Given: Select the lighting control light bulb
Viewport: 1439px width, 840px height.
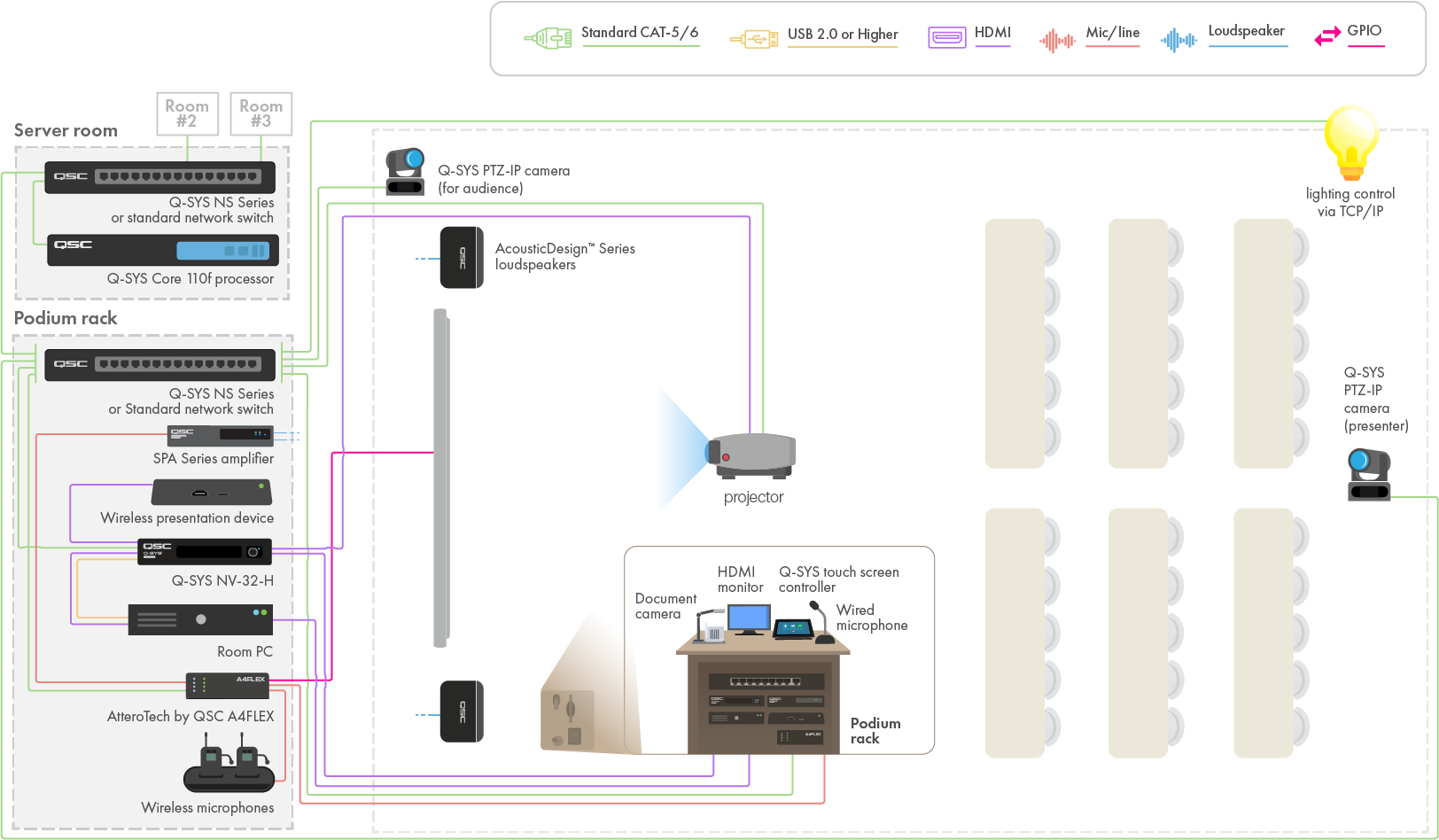Looking at the screenshot, I should 1350,142.
